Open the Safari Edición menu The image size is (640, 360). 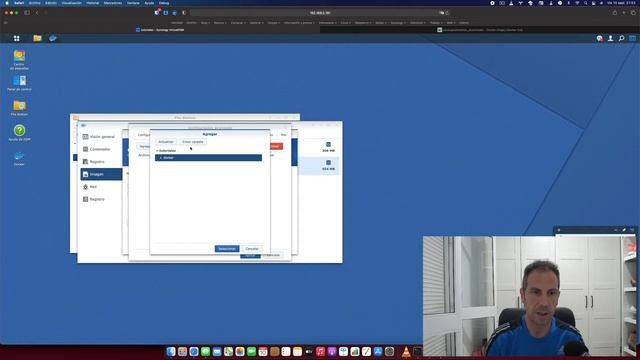click(51, 3)
